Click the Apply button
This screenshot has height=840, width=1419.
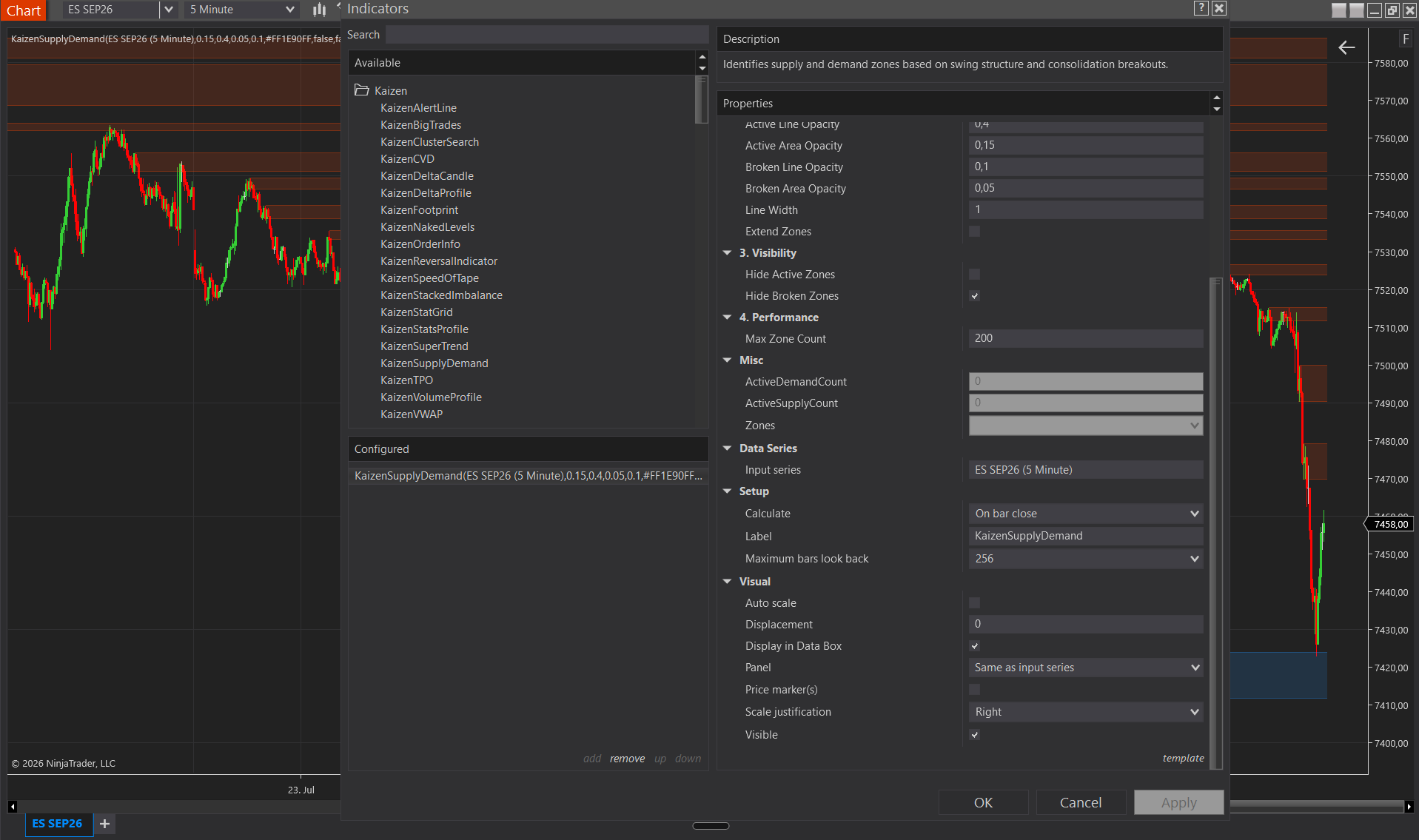[x=1178, y=803]
